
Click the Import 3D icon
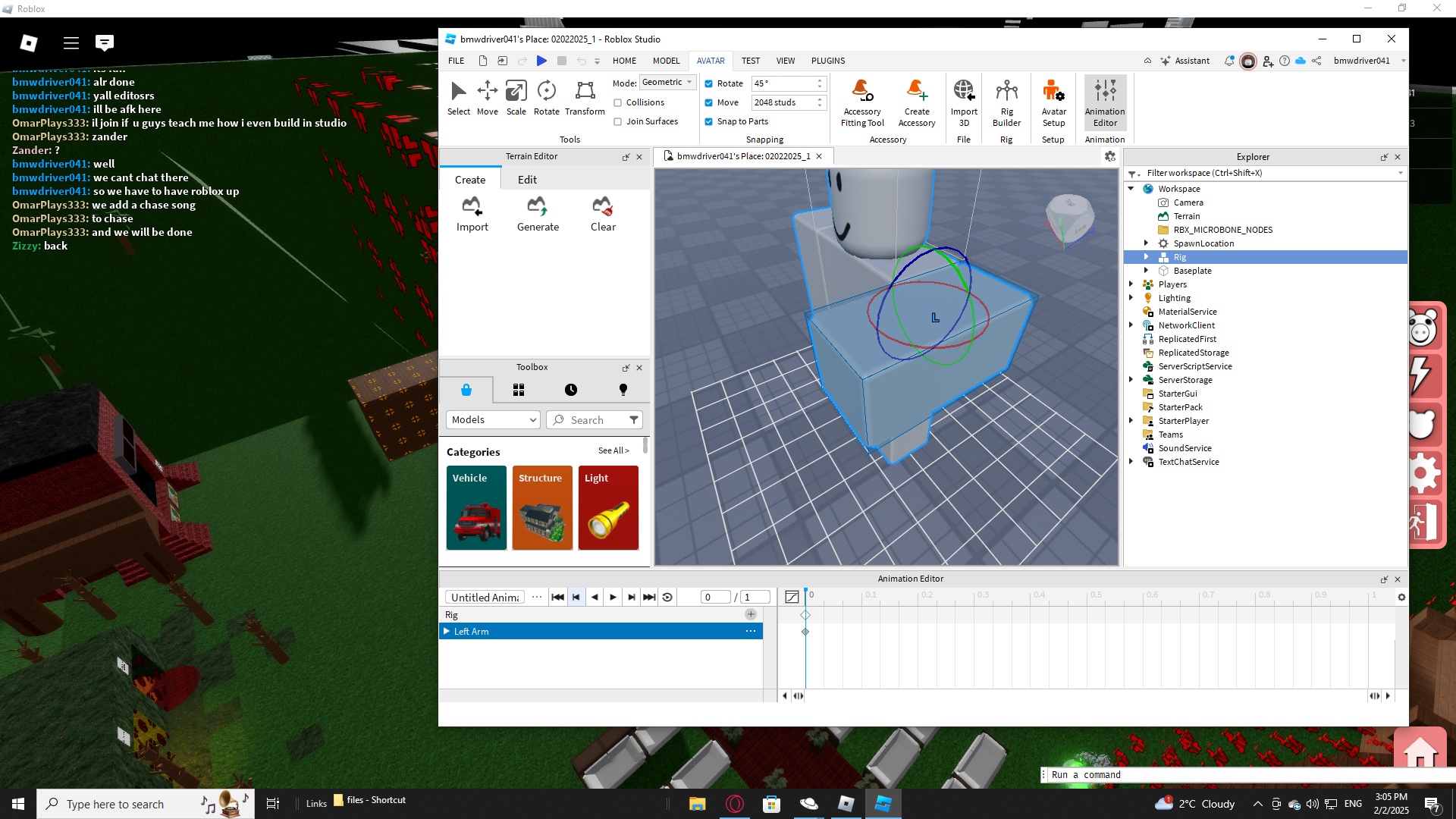(x=964, y=102)
